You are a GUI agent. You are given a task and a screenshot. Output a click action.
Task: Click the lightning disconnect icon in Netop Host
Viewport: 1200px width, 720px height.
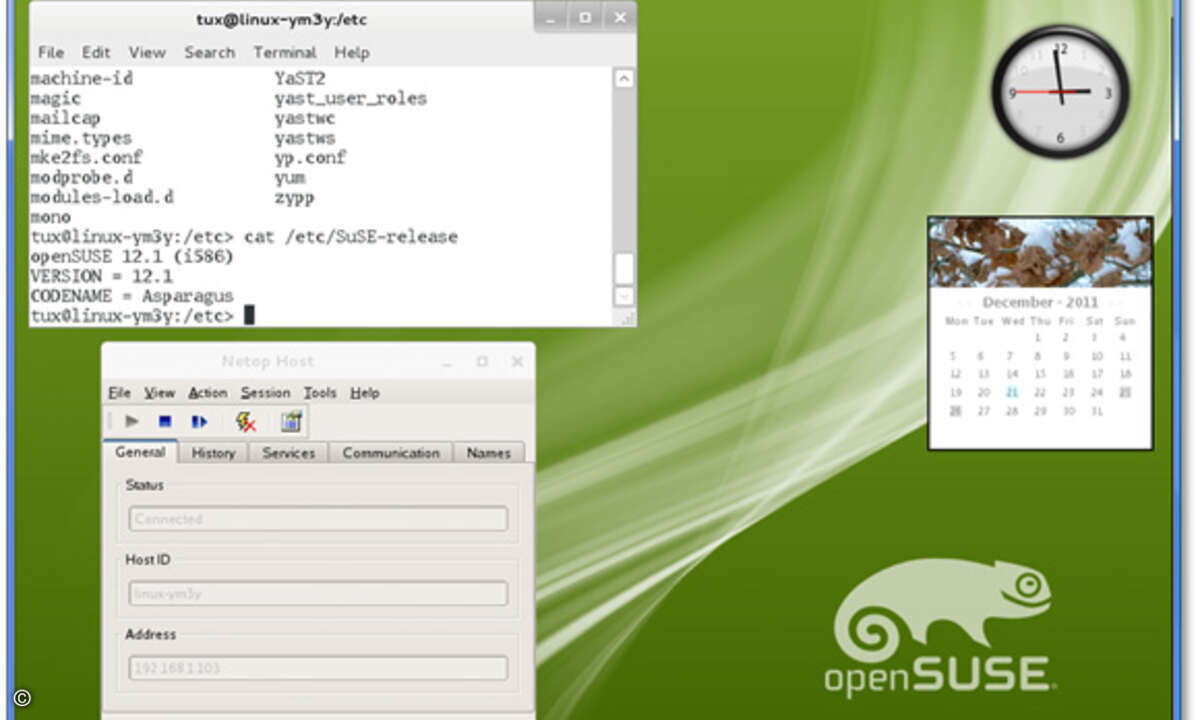[245, 422]
